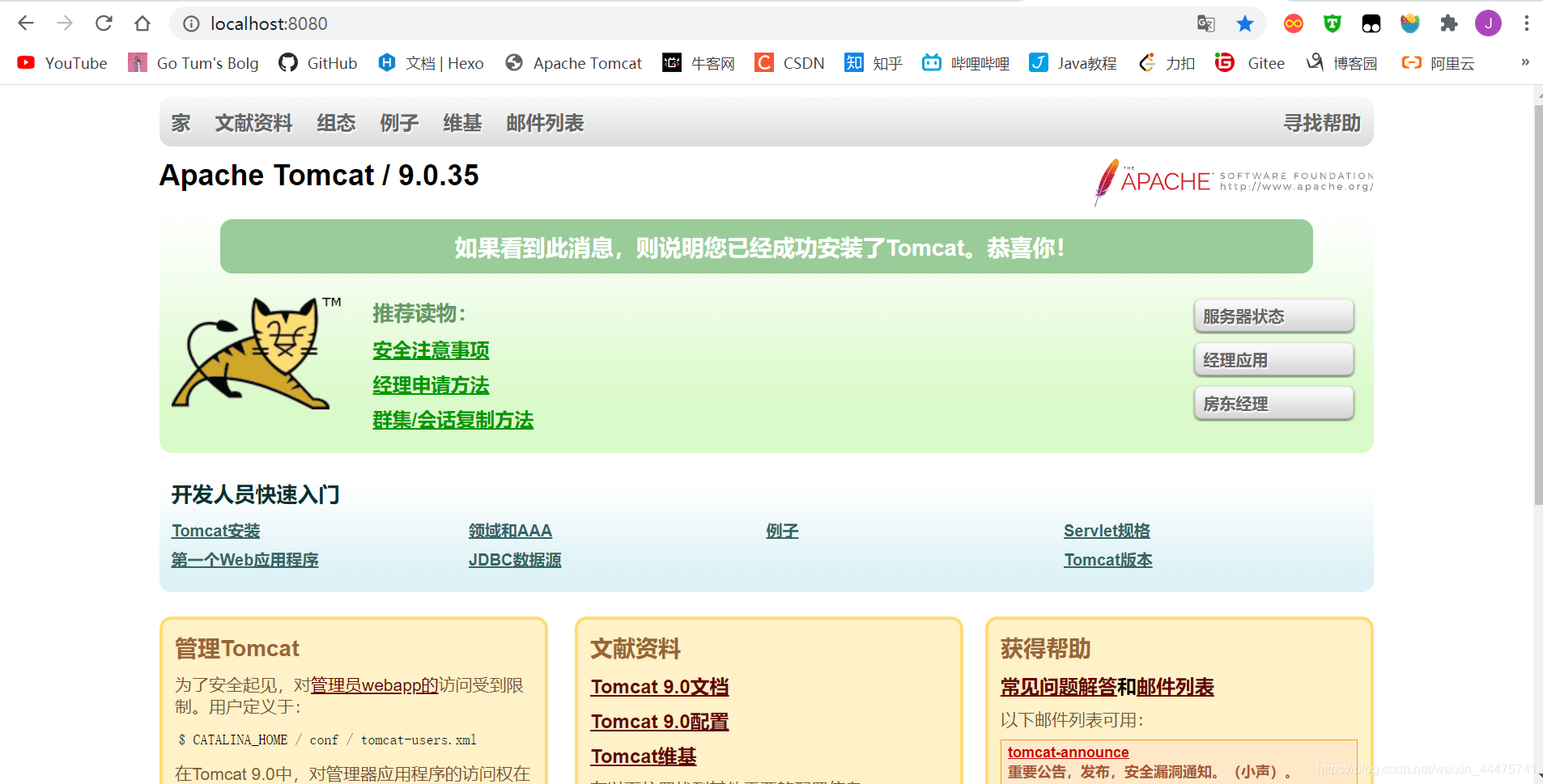
Task: Go back with the browser back arrow
Action: [x=26, y=23]
